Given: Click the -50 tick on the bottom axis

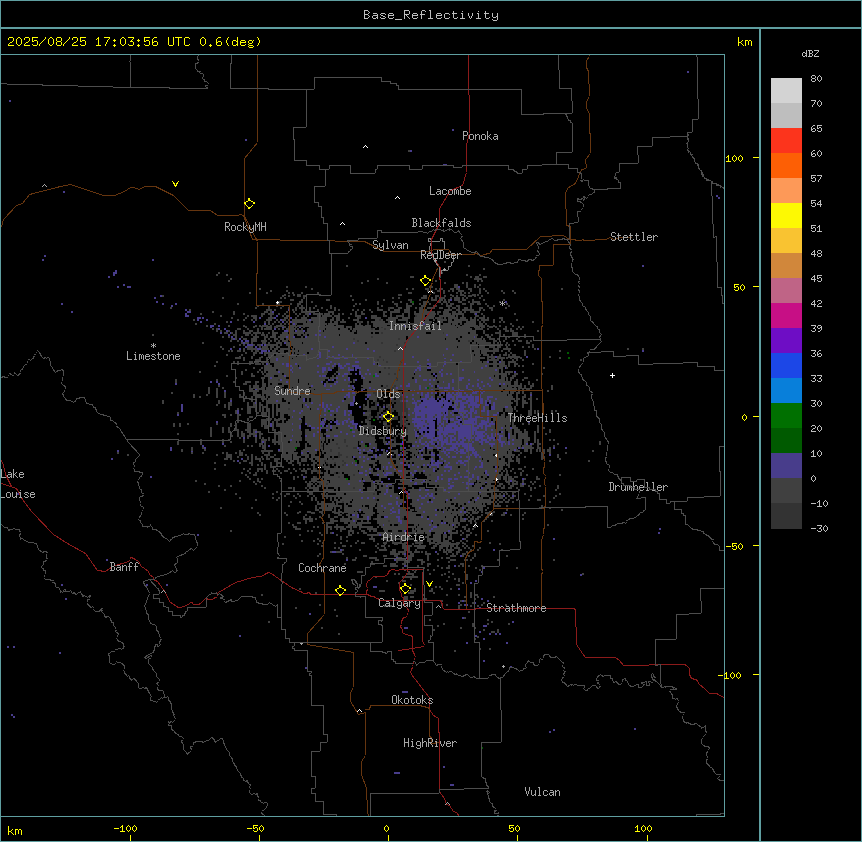Looking at the screenshot, I should pyautogui.click(x=255, y=828).
